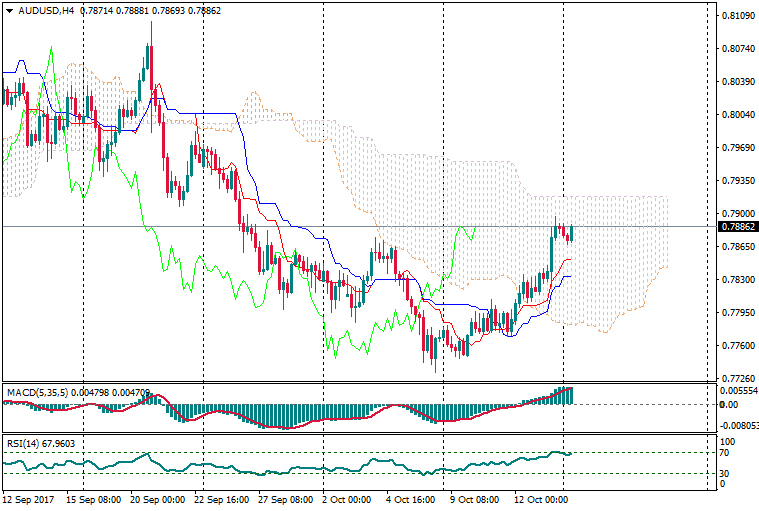Click the 9 Oct 08:00 time label
This screenshot has height=511, width=759.
(x=474, y=499)
